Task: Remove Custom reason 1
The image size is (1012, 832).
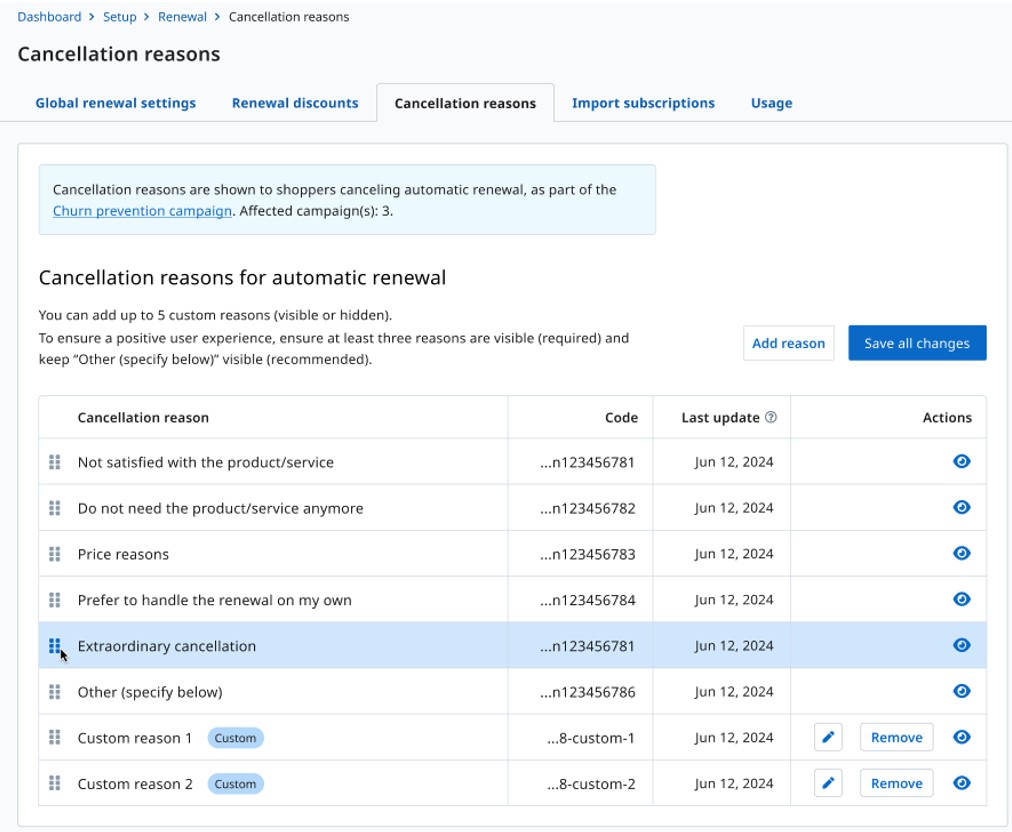Action: pos(896,737)
